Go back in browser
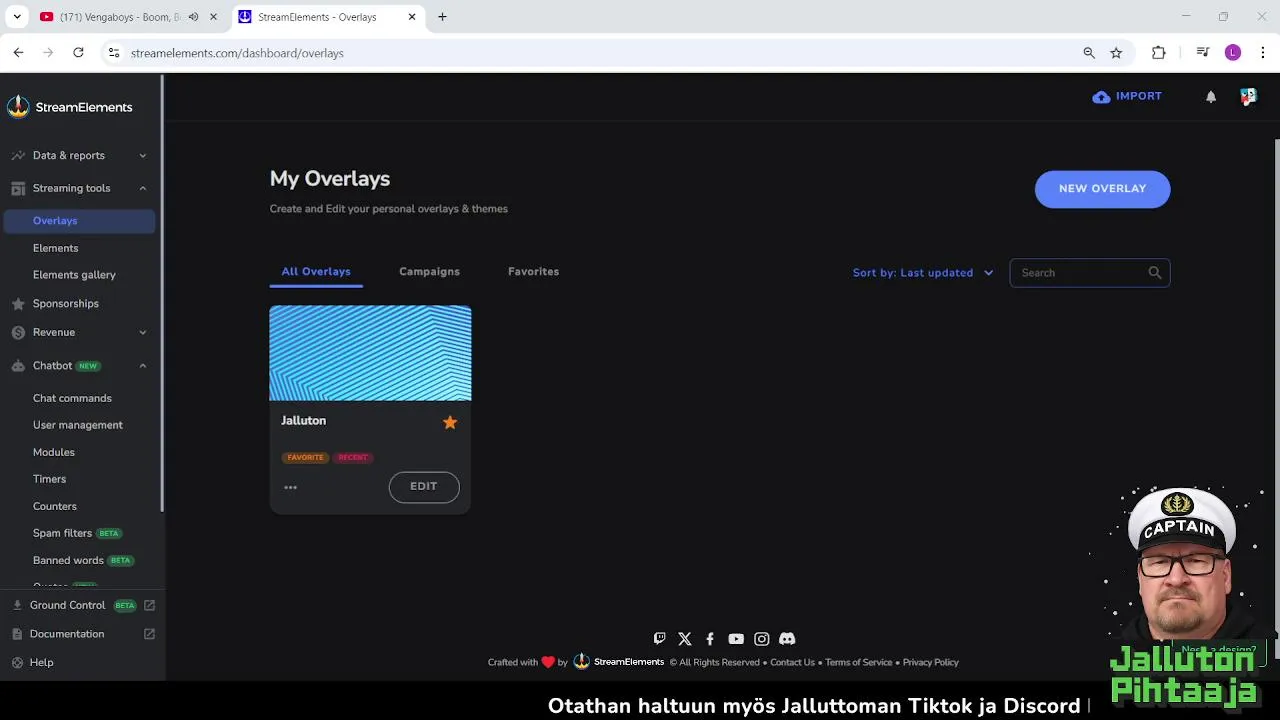The width and height of the screenshot is (1280, 720). coord(18,53)
